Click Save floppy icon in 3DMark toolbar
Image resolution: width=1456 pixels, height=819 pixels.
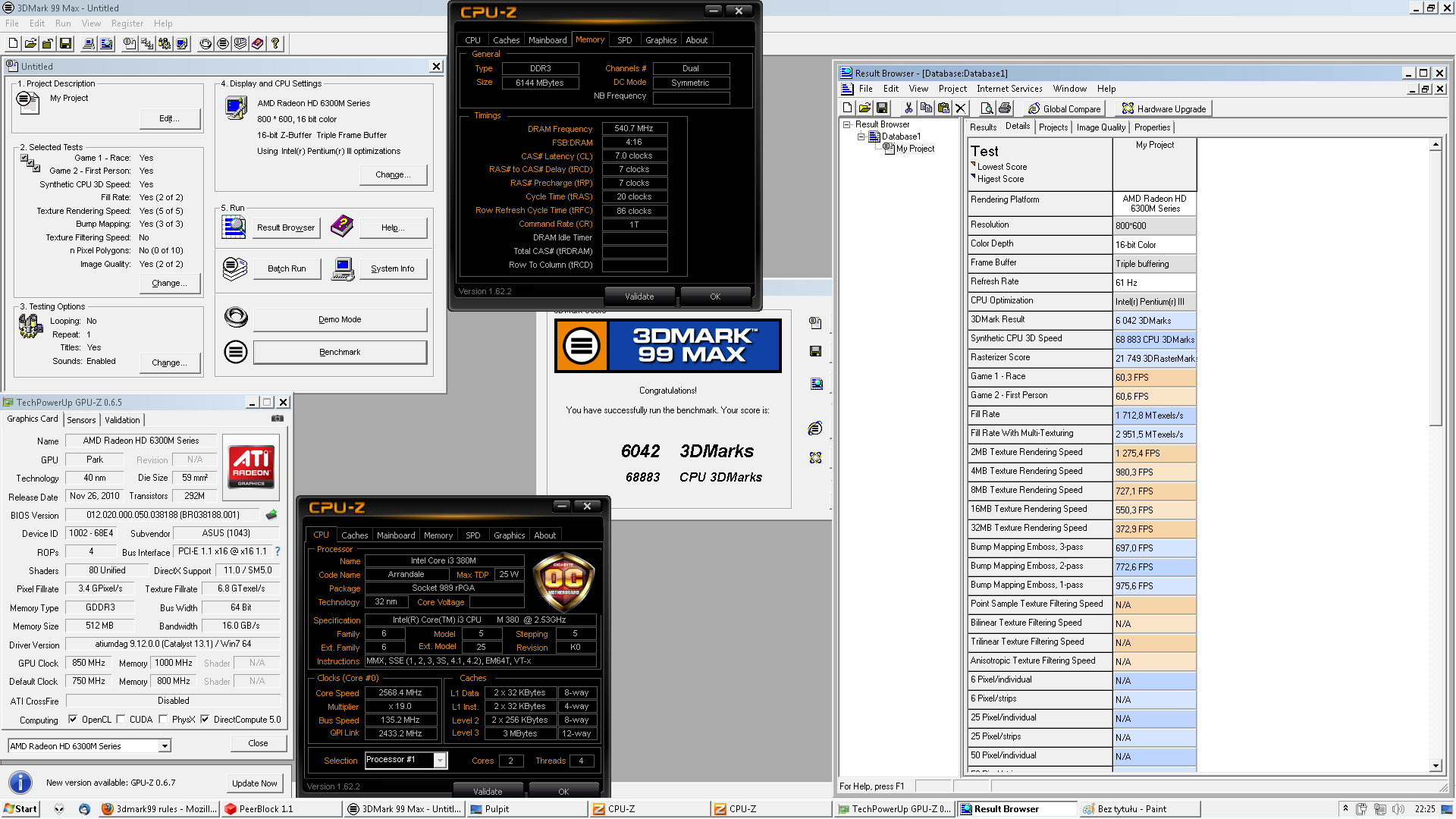click(x=65, y=44)
